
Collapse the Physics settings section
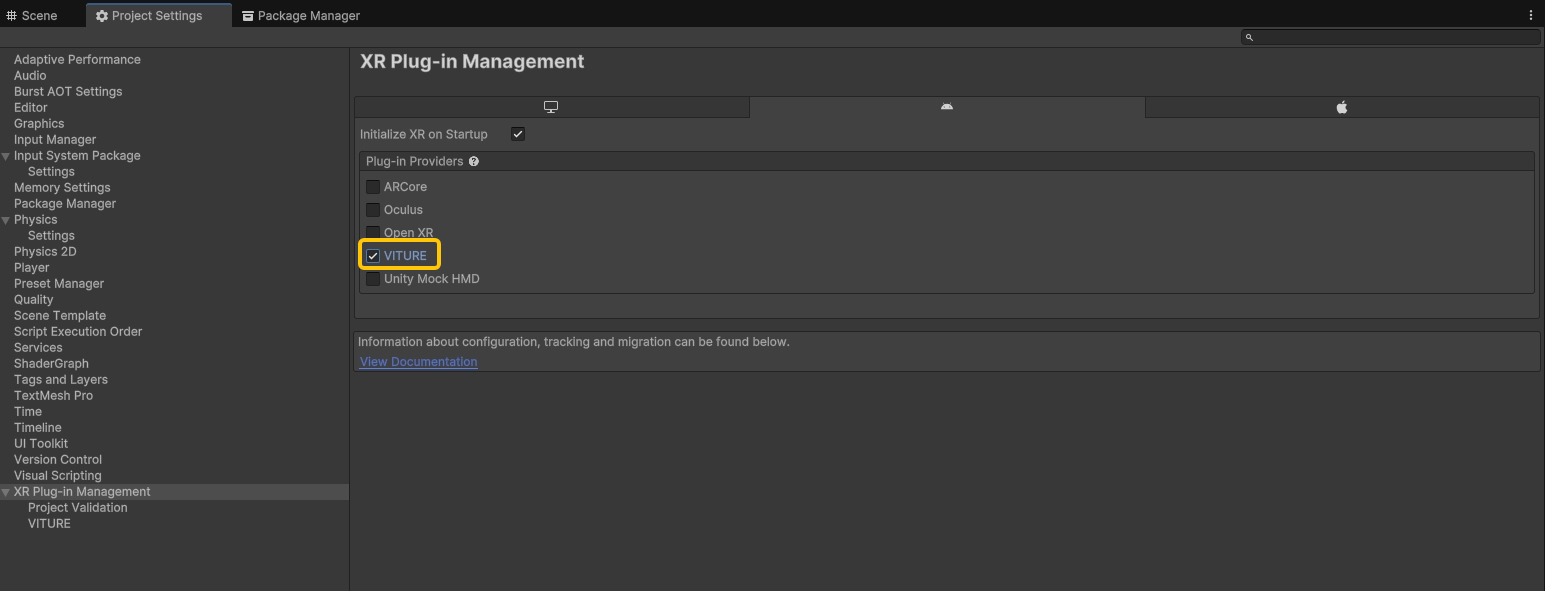coord(6,220)
